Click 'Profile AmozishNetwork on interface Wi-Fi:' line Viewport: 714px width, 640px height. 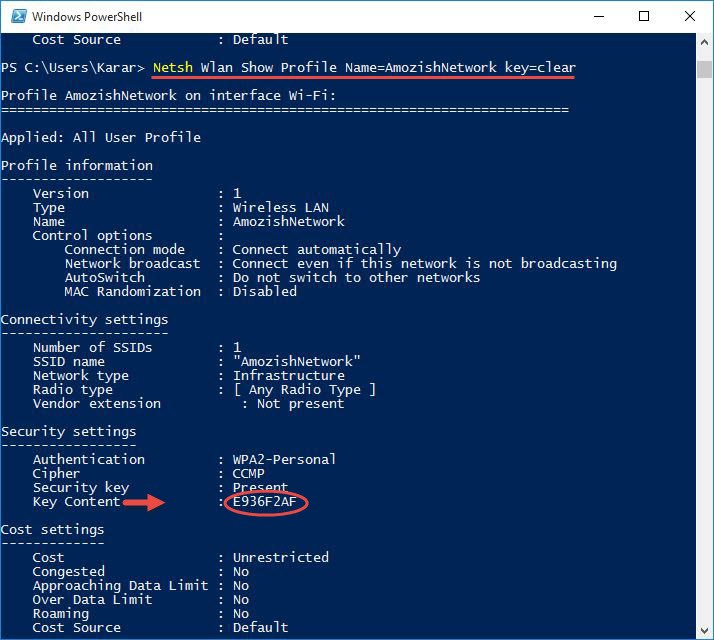point(168,96)
